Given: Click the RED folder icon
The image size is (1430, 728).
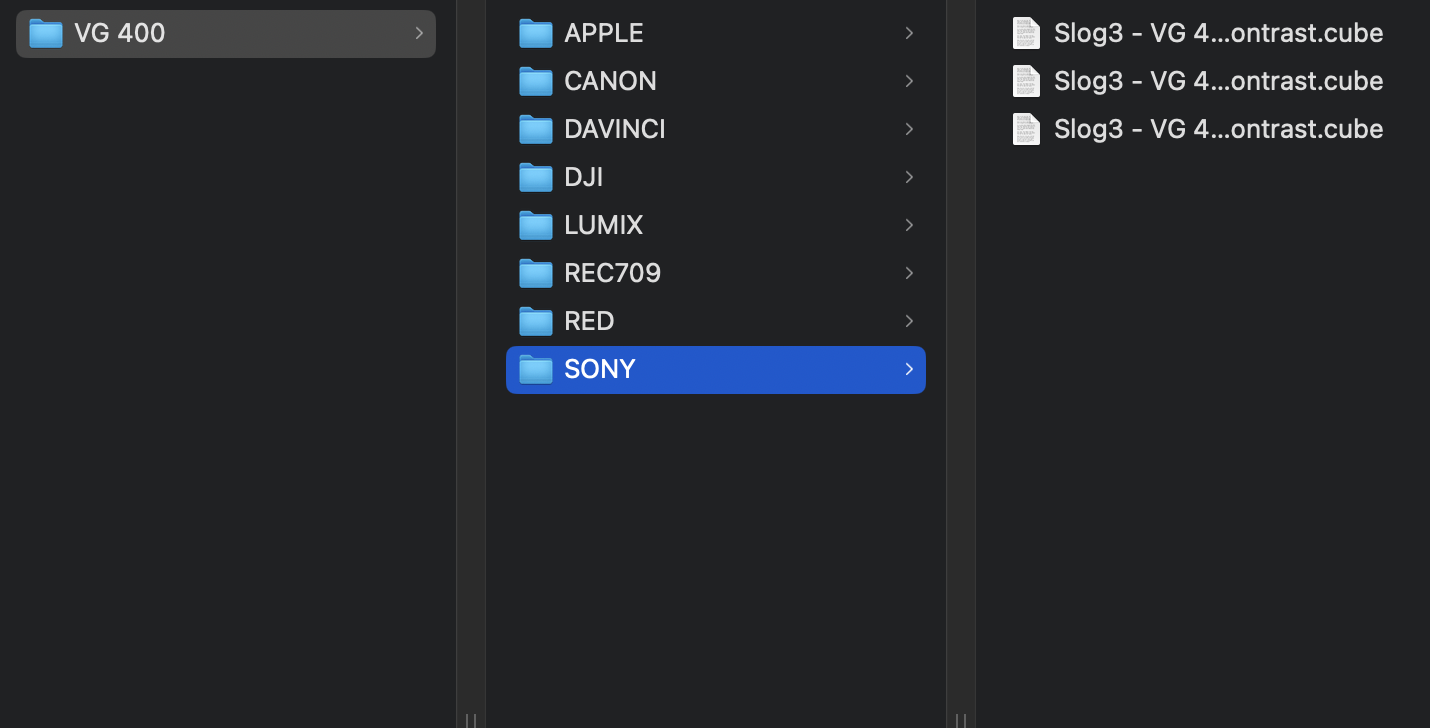Looking at the screenshot, I should pos(536,322).
